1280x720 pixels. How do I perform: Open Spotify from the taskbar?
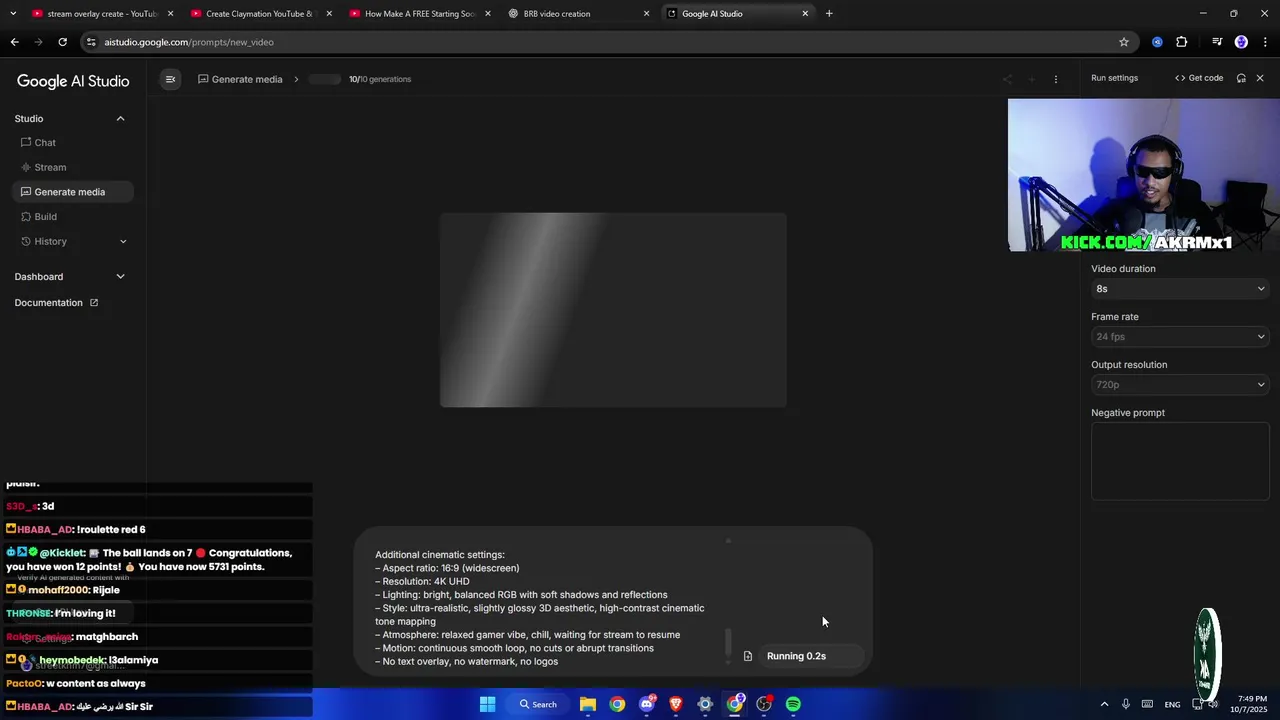pyautogui.click(x=793, y=704)
